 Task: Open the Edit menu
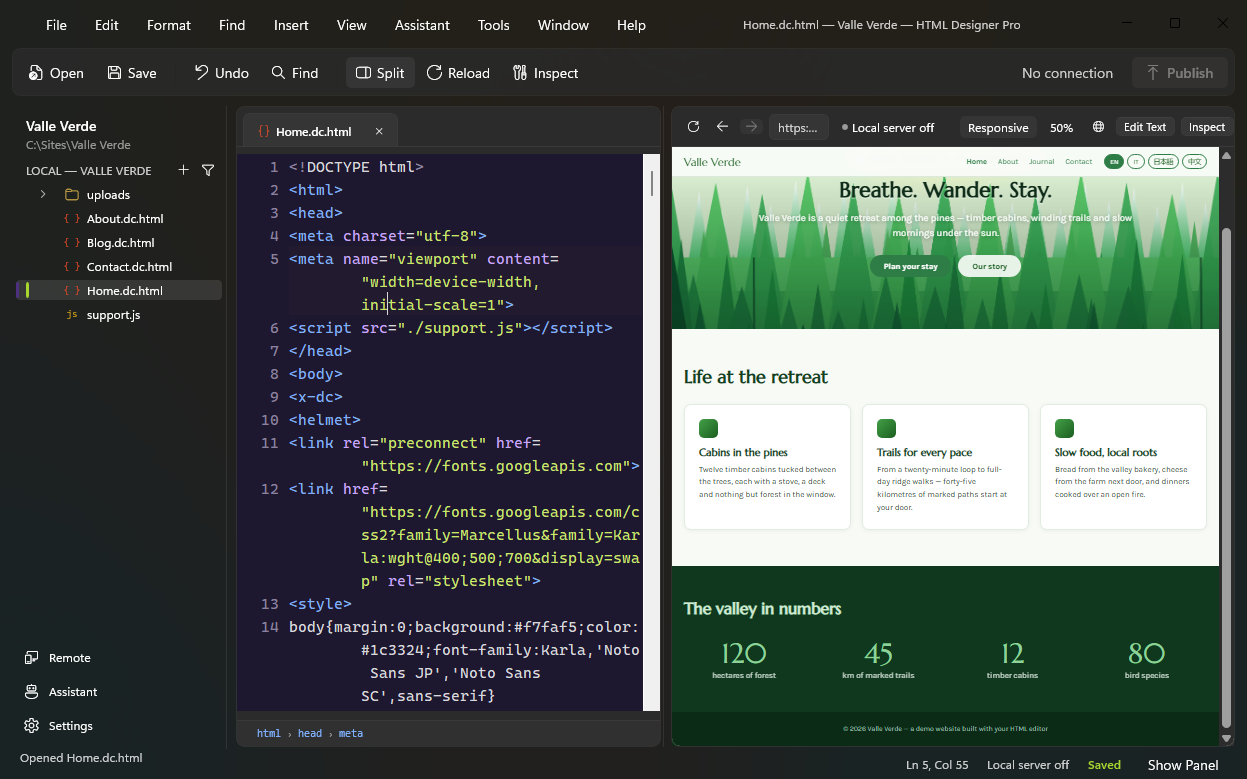click(107, 25)
